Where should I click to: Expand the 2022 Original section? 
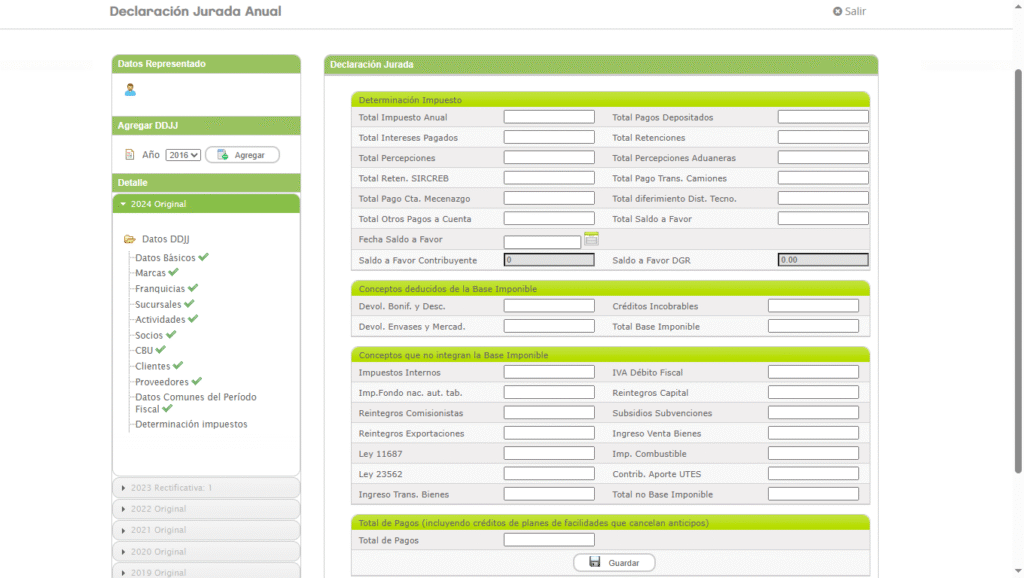[x=206, y=509]
